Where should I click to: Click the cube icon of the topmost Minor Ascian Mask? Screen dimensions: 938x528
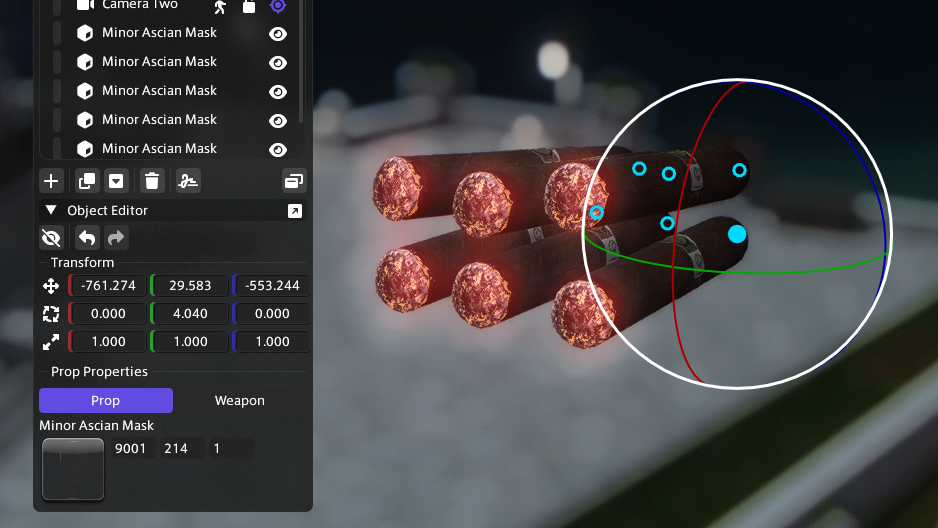pos(85,33)
